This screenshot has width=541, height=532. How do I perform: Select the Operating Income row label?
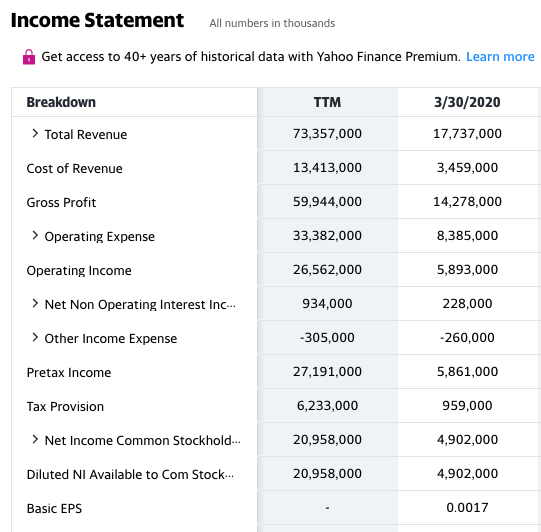tap(79, 270)
